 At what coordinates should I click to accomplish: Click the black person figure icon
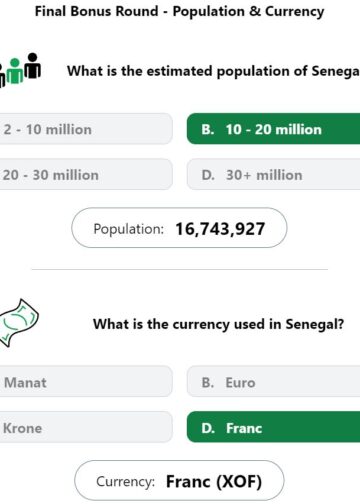coord(33,65)
